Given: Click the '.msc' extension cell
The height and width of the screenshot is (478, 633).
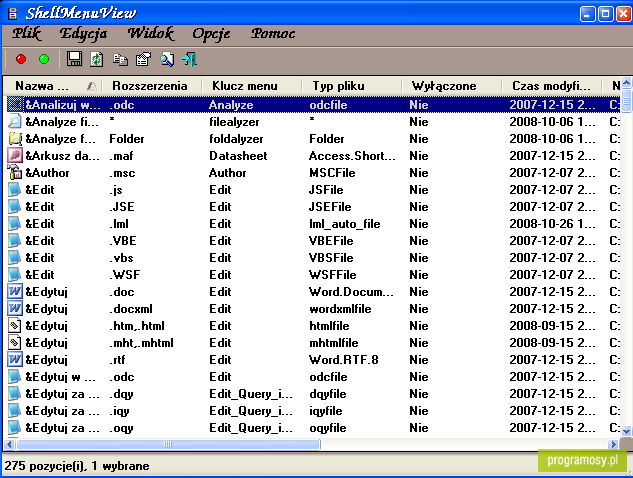Looking at the screenshot, I should click(122, 172).
